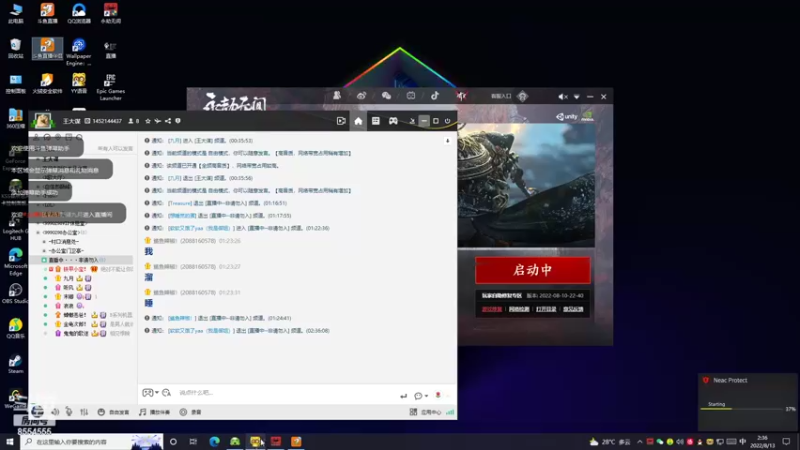Open the channel info icon next to share
Screen dimensions: 800x450
178,121
